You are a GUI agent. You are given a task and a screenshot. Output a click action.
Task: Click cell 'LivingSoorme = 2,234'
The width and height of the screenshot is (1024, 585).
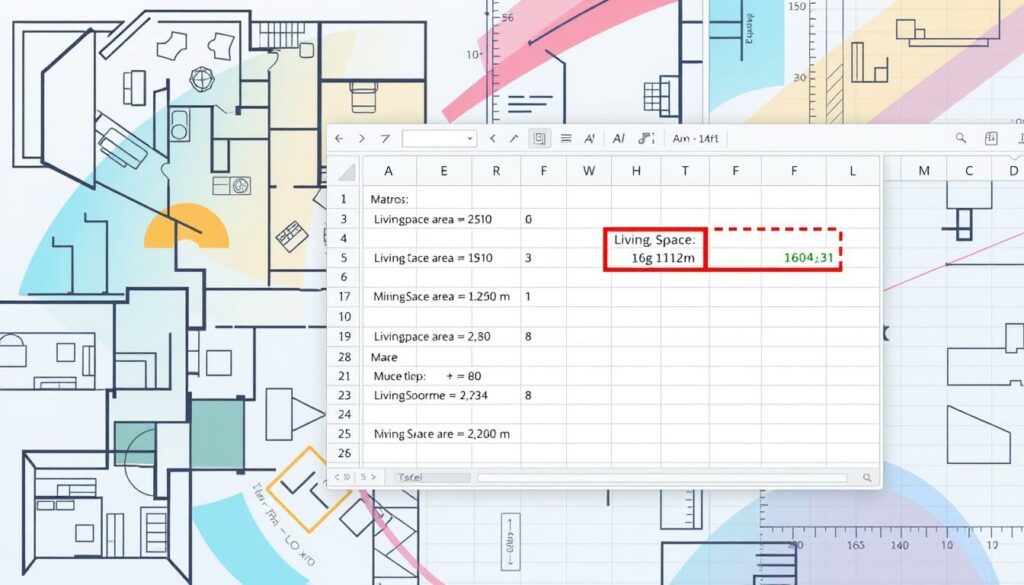431,395
